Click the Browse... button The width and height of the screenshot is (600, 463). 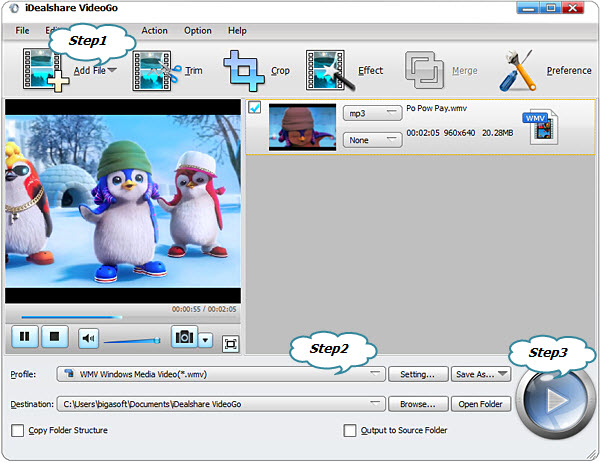coord(418,404)
